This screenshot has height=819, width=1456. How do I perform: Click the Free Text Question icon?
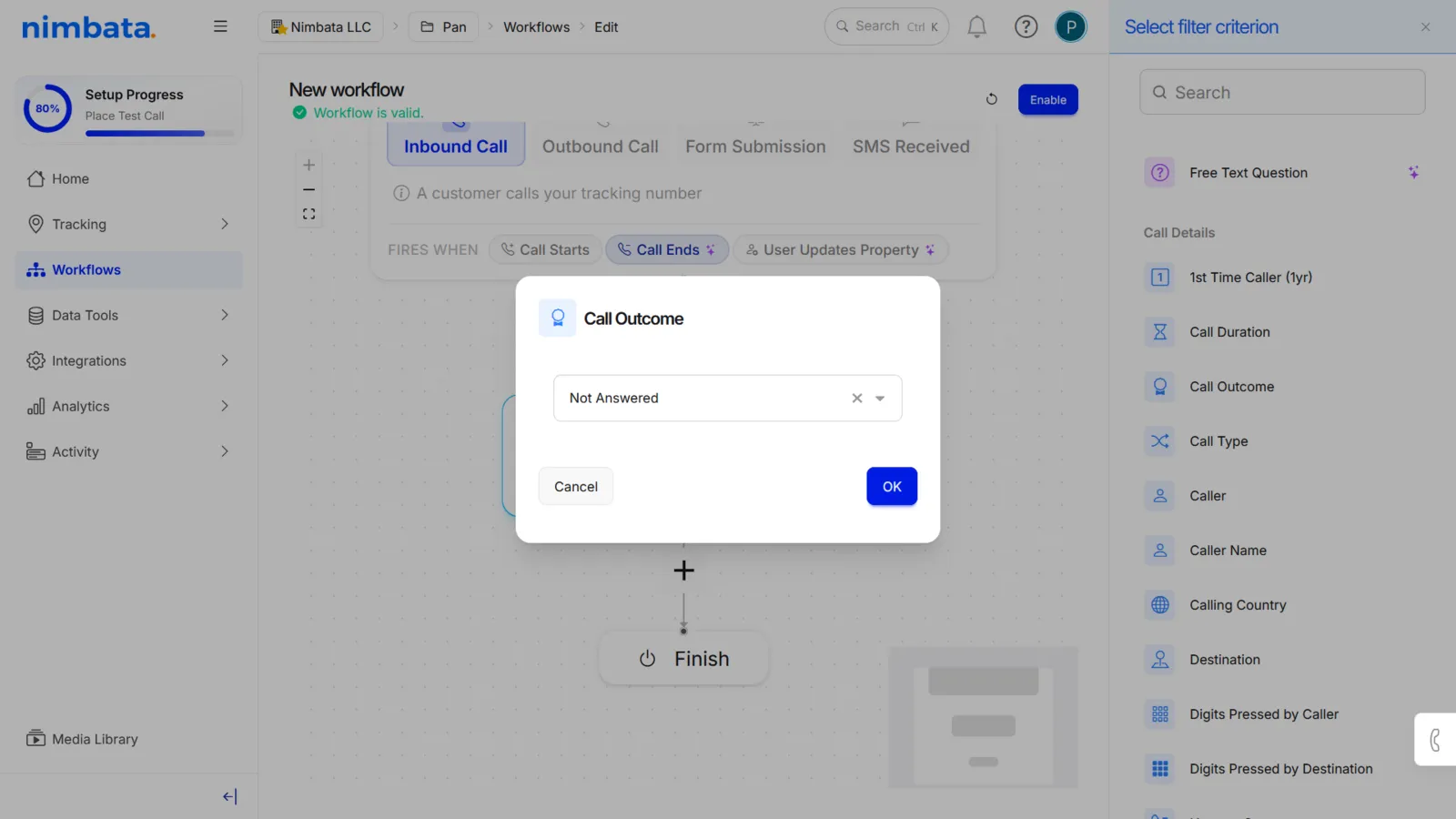click(1159, 172)
